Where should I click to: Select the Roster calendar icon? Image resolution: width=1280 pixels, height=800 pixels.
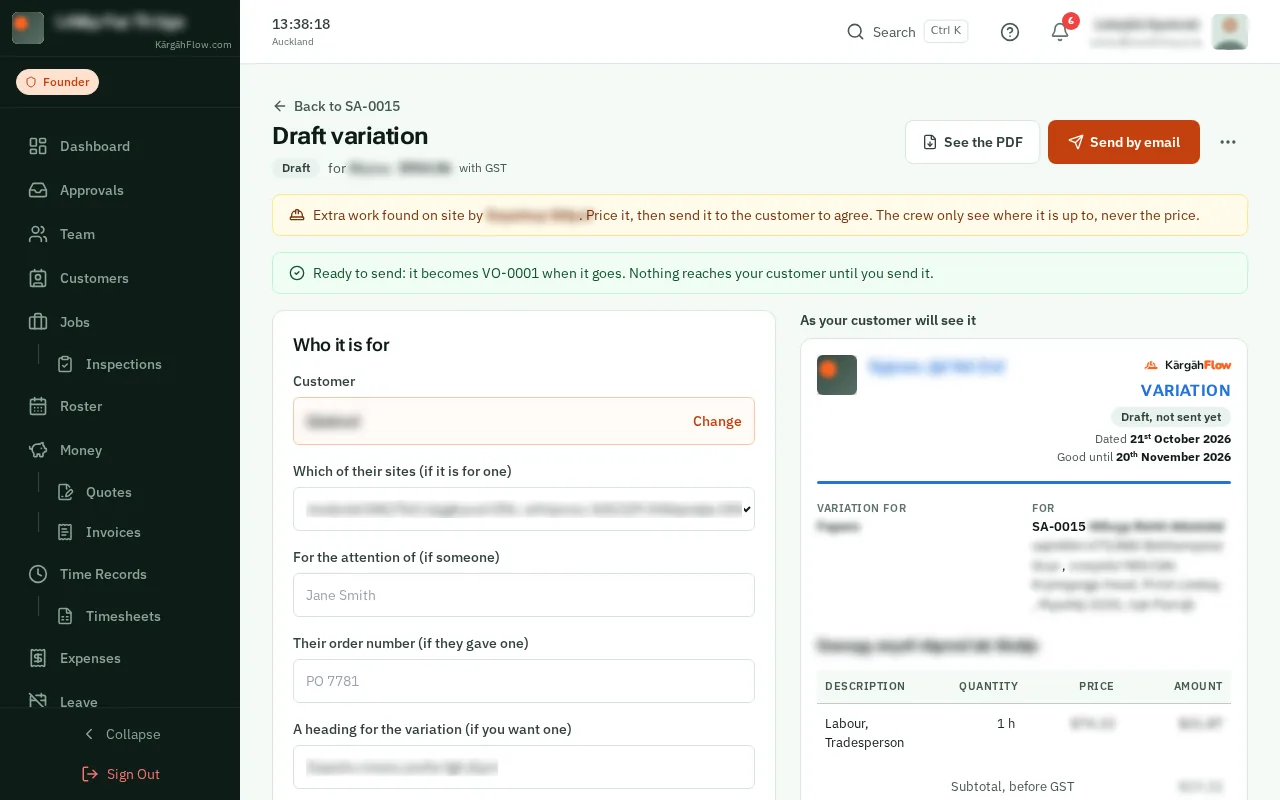(x=38, y=406)
